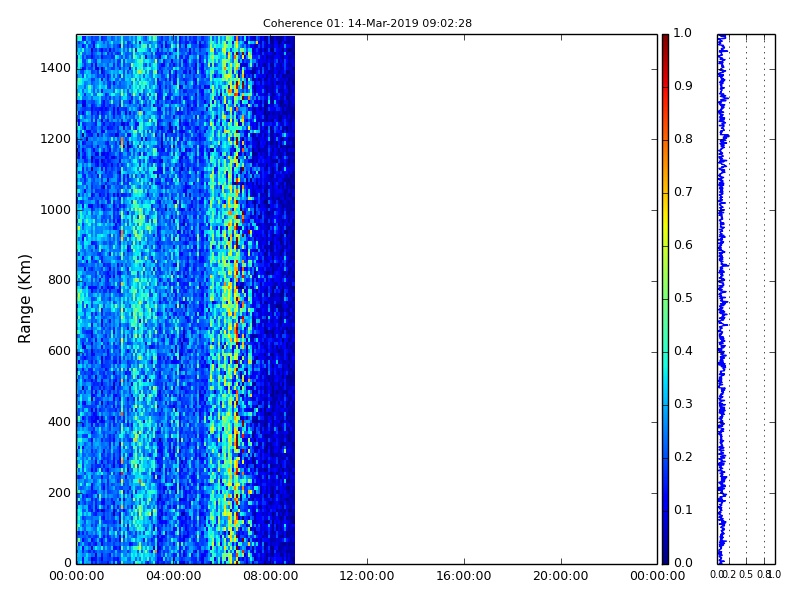Click the colorbar 0.5 label

pyautogui.click(x=683, y=298)
